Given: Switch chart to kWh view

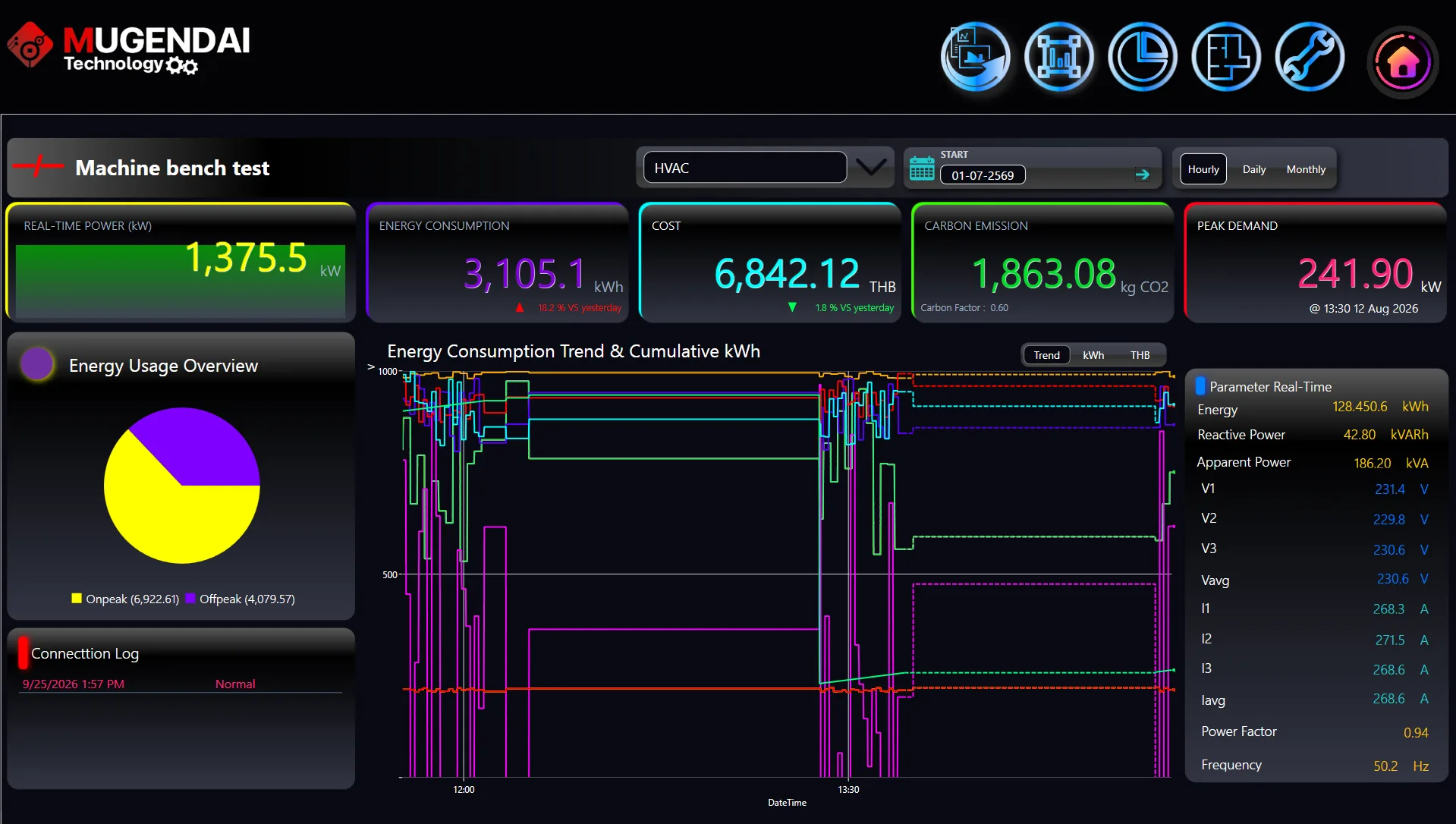Looking at the screenshot, I should coord(1093,355).
